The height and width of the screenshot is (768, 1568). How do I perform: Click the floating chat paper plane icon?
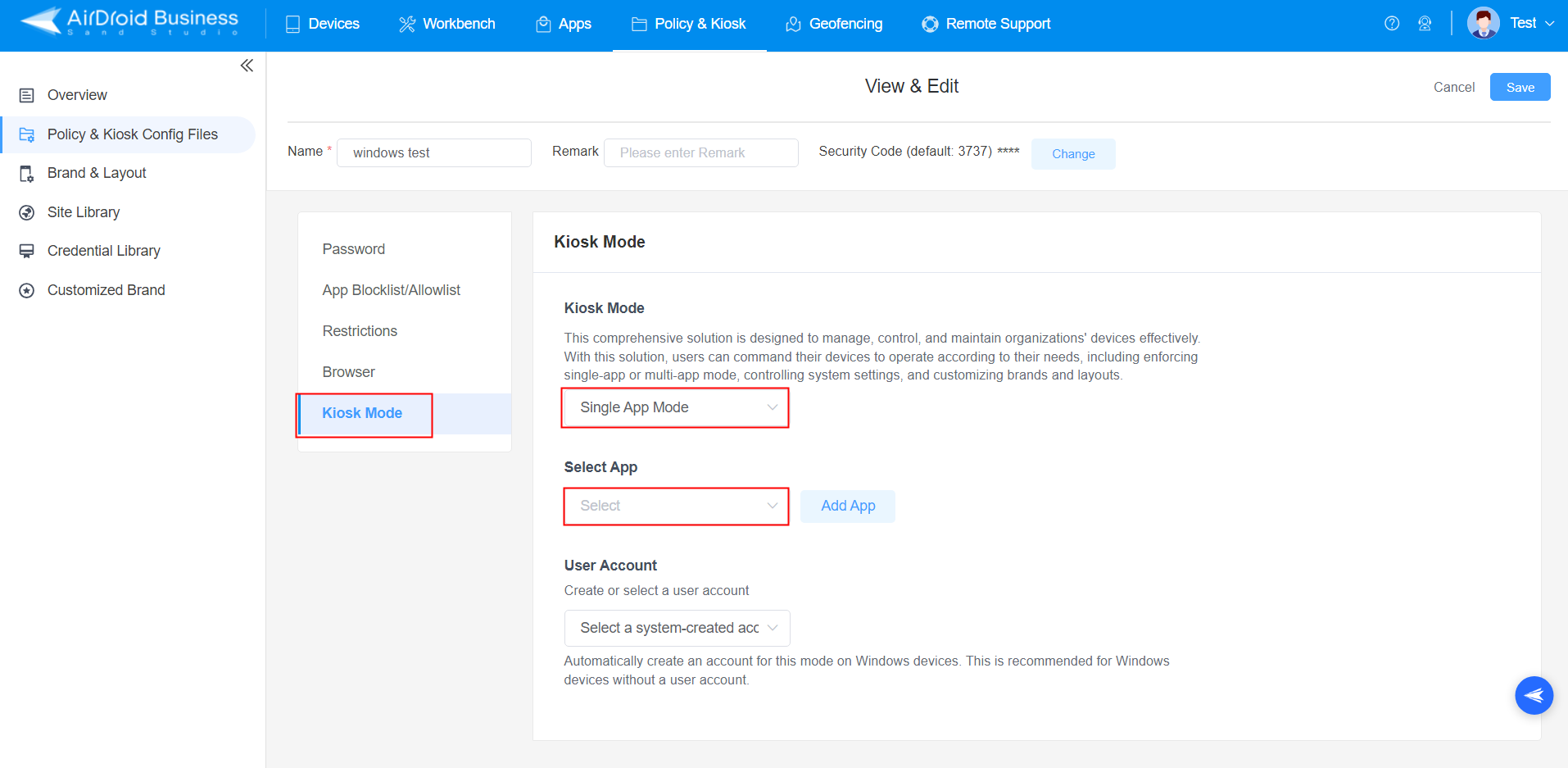(1534, 695)
